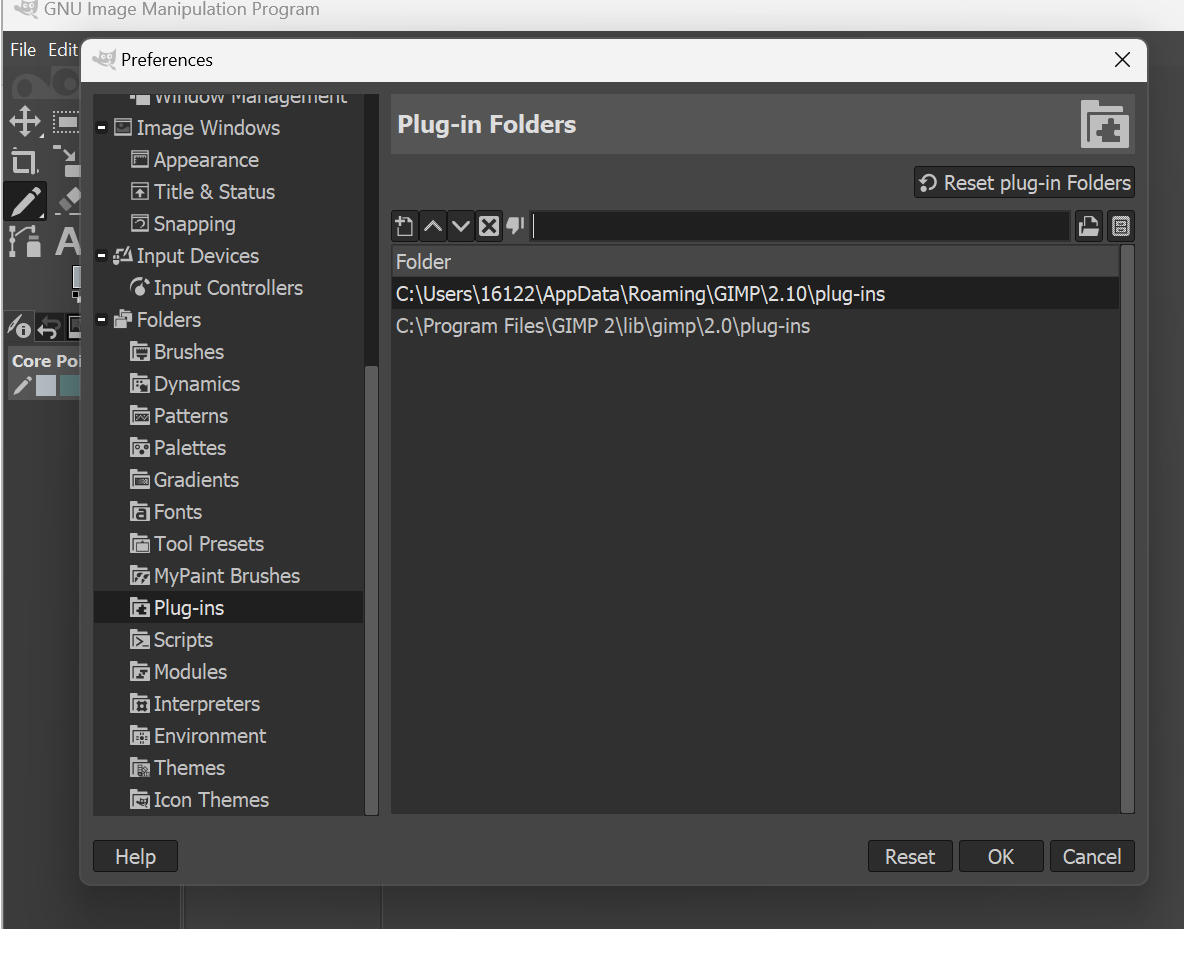
Task: Select the Move tool in GIMP toolbox
Action: pos(25,122)
